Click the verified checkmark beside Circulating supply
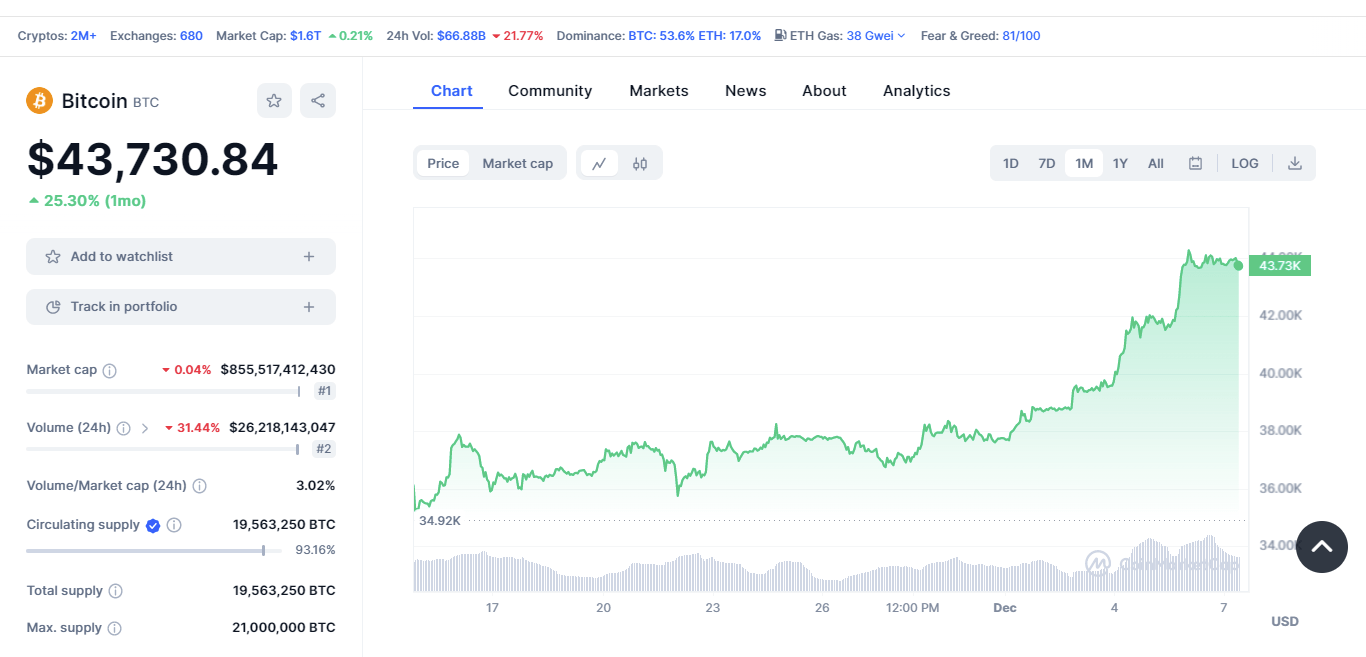The image size is (1366, 657). 153,525
